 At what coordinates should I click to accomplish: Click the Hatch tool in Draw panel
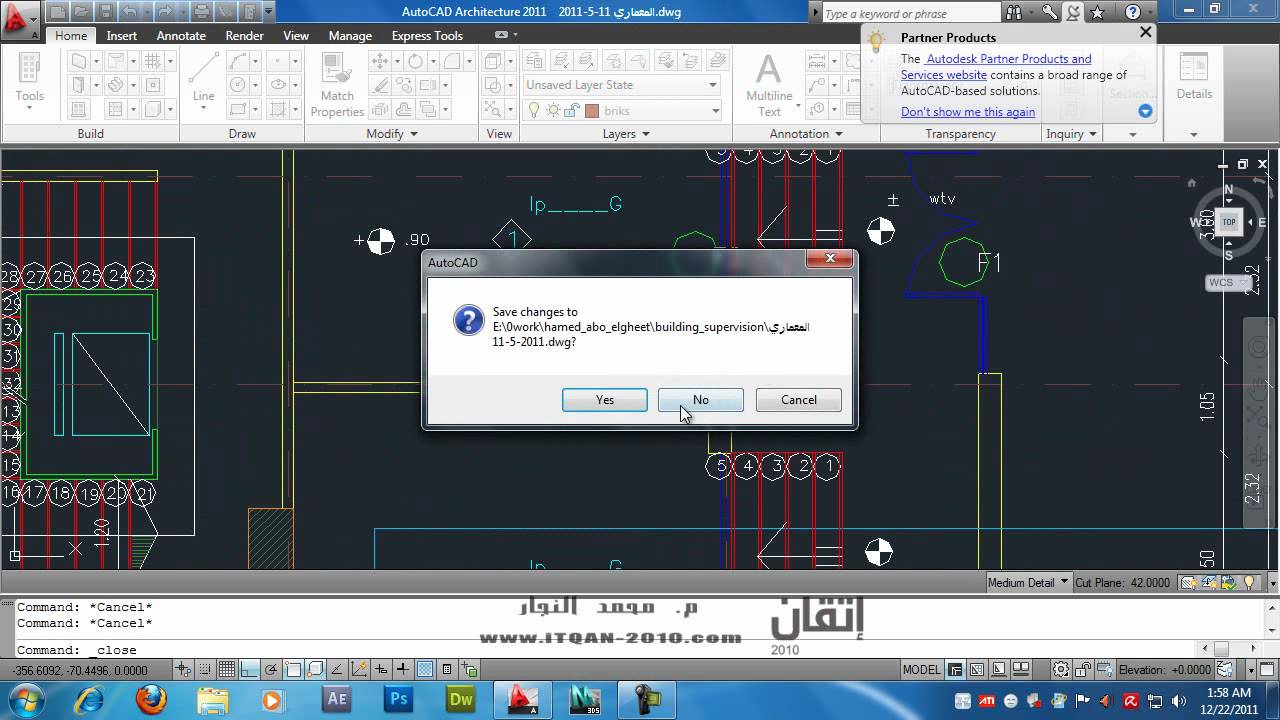[x=276, y=108]
